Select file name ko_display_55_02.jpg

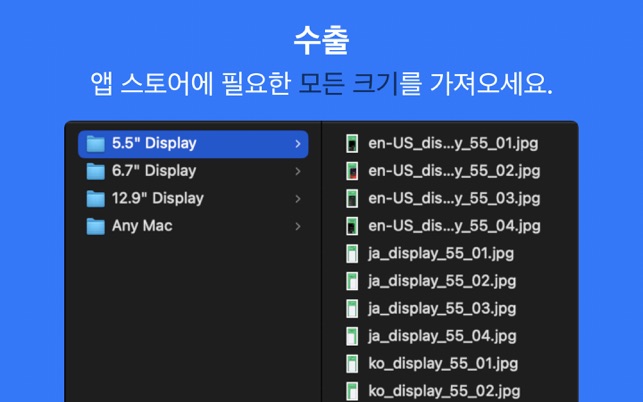click(444, 391)
